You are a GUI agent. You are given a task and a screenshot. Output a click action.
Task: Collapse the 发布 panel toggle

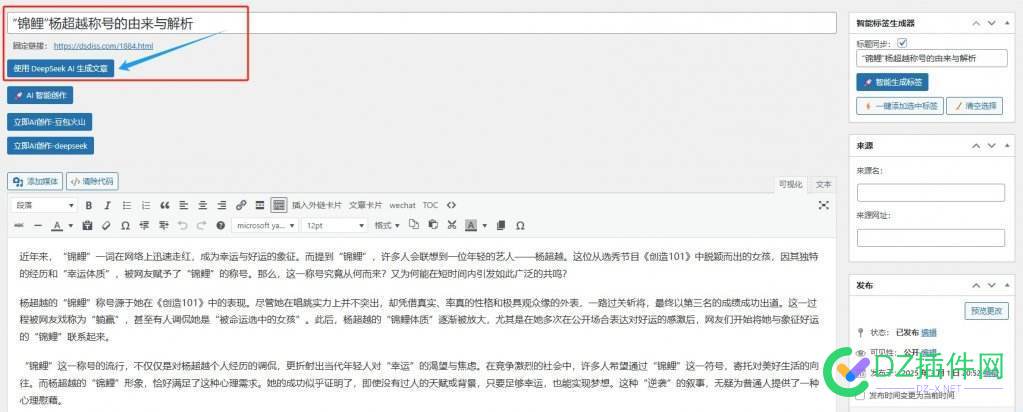1007,285
